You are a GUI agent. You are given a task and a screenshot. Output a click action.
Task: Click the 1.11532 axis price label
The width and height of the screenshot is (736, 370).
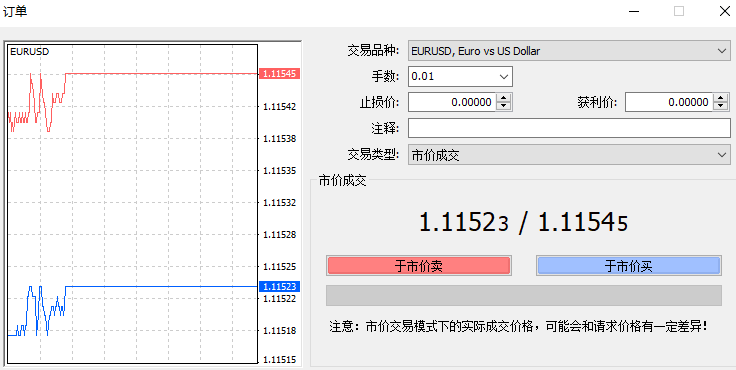280,202
